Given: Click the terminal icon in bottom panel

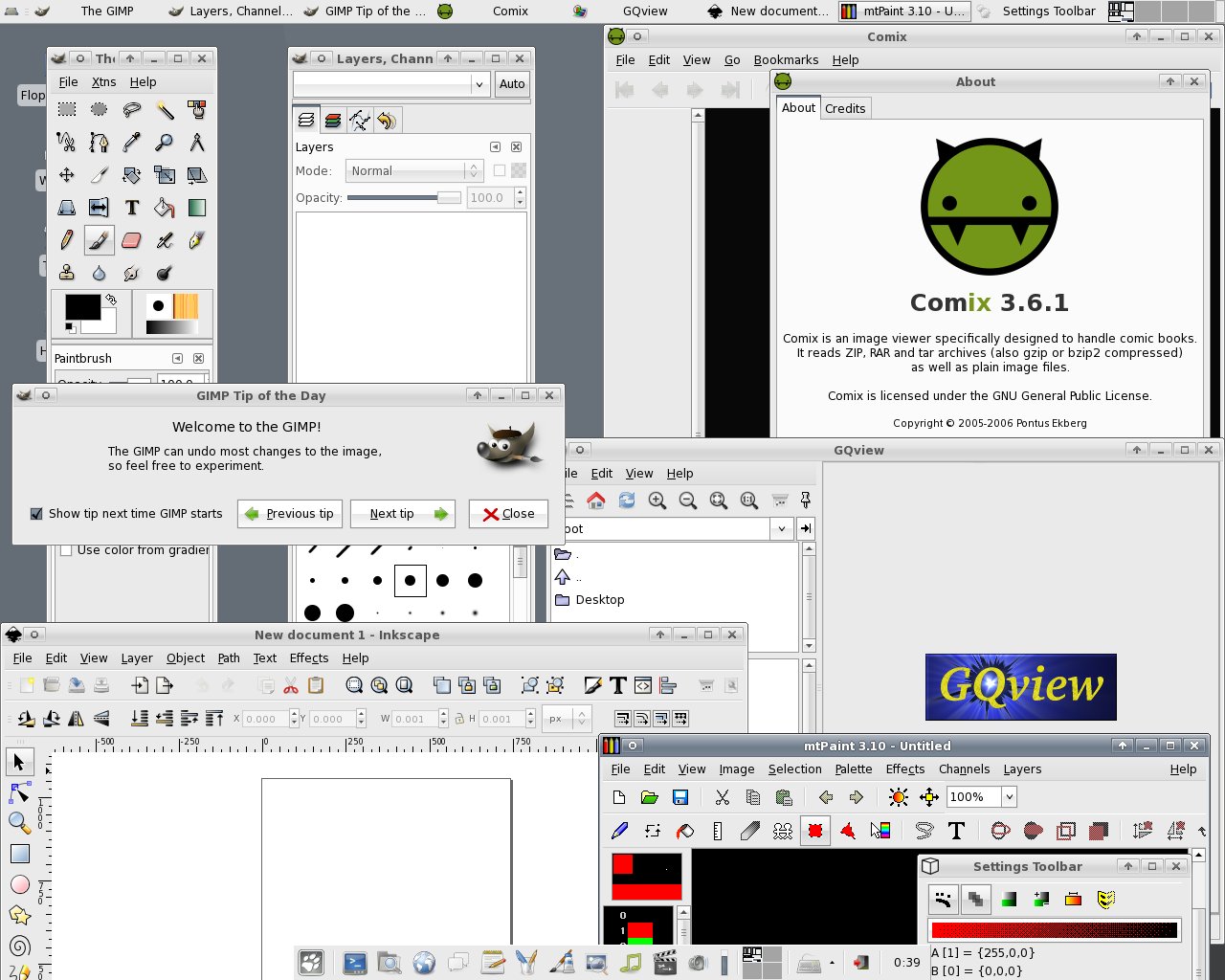Looking at the screenshot, I should pyautogui.click(x=355, y=963).
